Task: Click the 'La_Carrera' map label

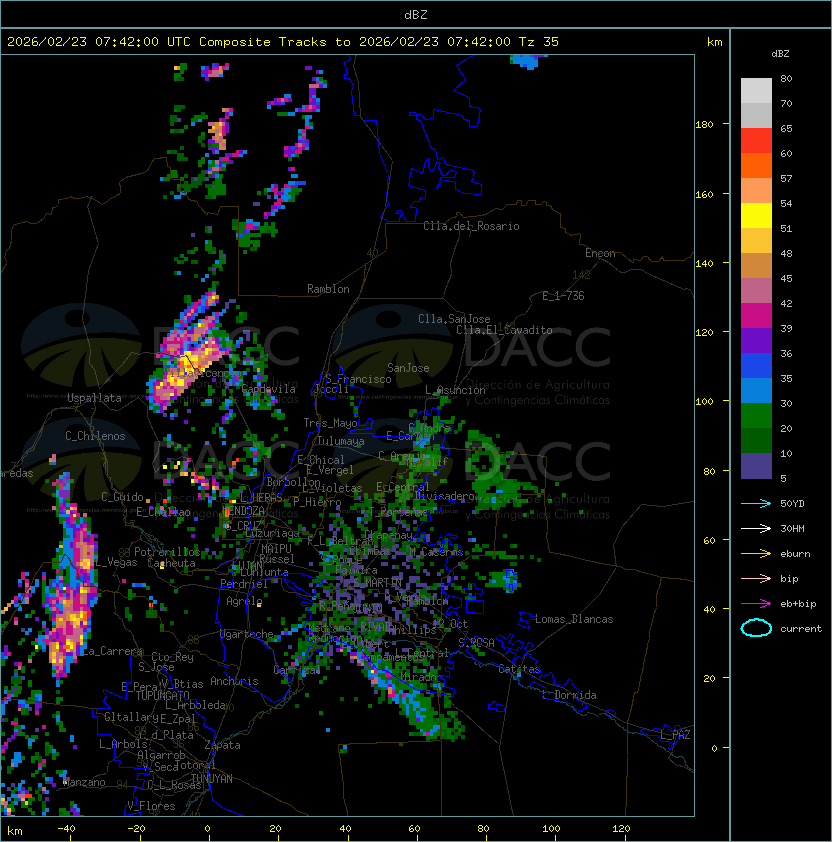Action: 112,651
